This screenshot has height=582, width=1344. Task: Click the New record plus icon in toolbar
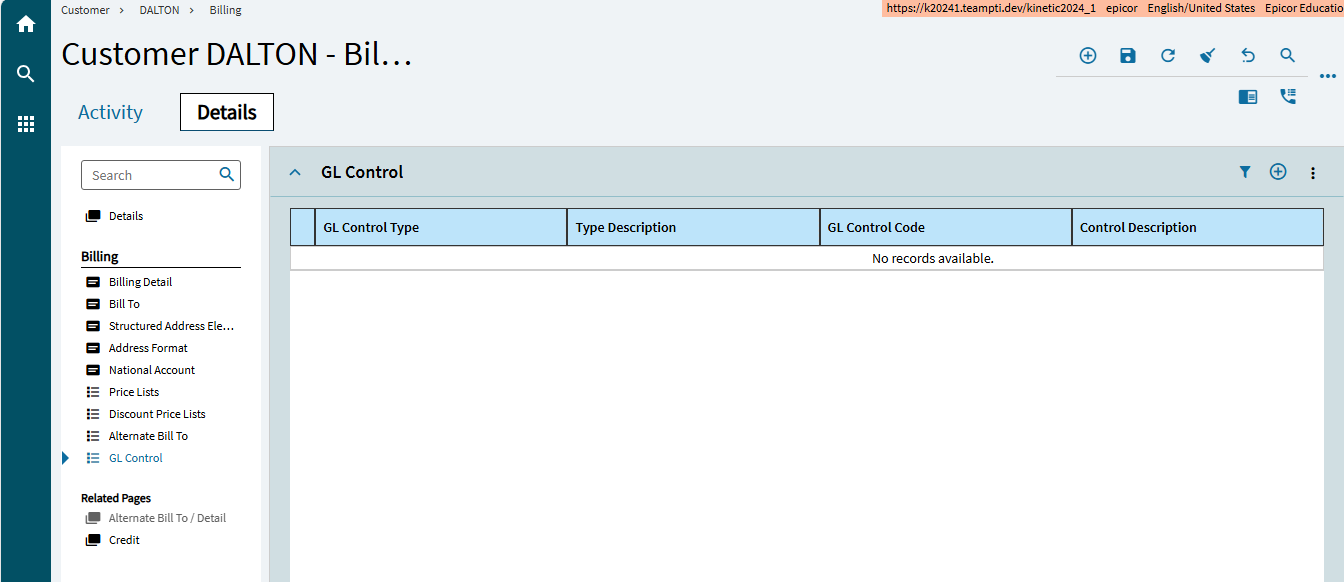[1088, 56]
